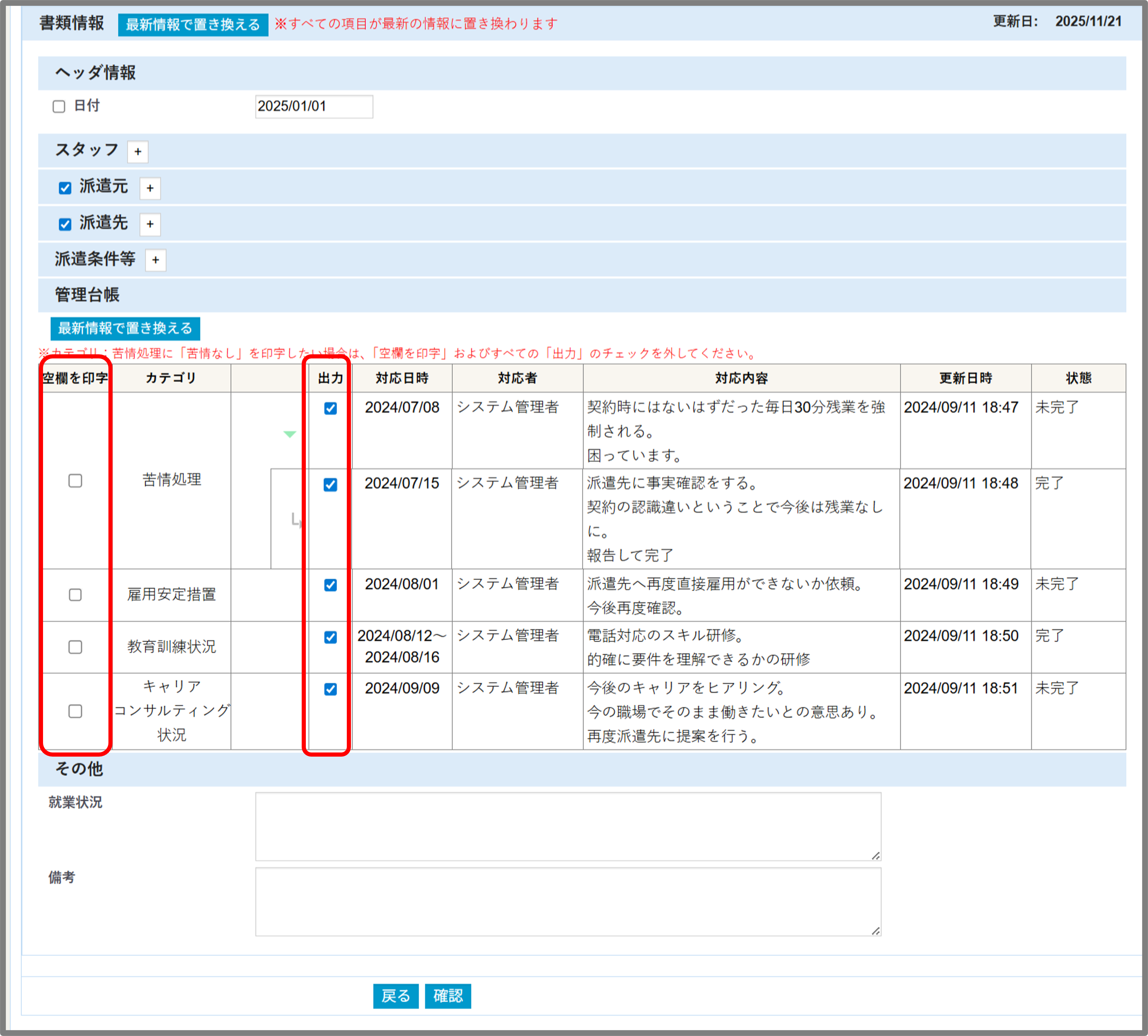Screen dimensions: 1148x1036
Task: Click the 就業状況 text area
Action: click(568, 827)
